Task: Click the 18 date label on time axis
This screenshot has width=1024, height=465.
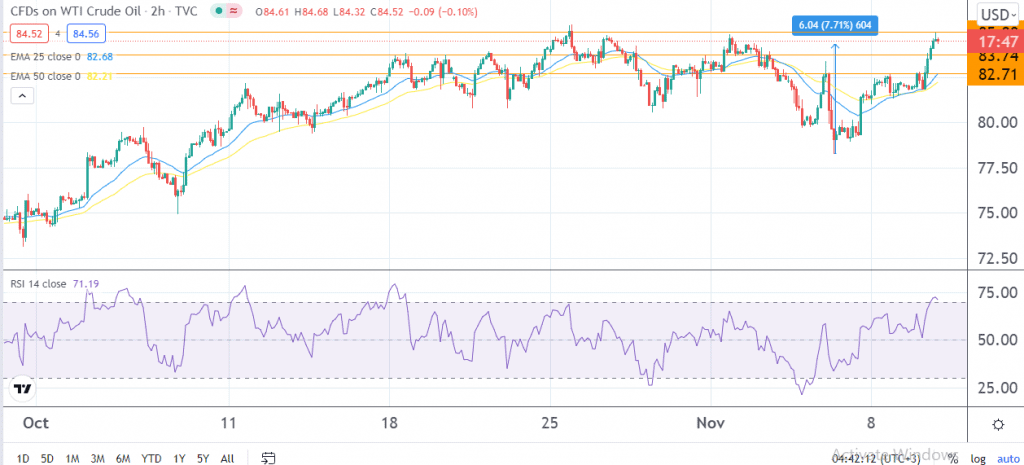Action: coord(389,423)
